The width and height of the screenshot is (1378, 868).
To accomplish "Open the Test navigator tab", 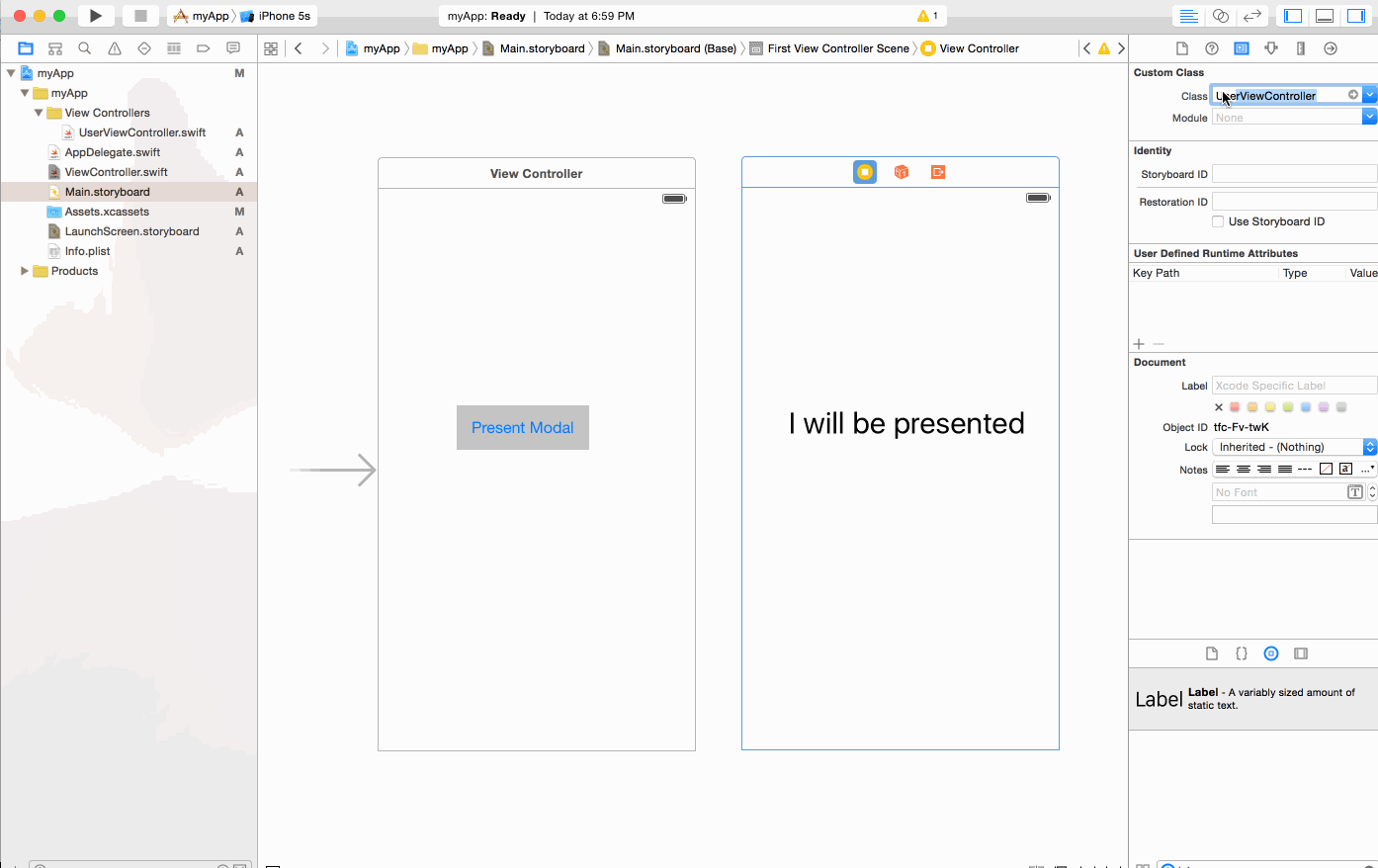I will pos(144,48).
